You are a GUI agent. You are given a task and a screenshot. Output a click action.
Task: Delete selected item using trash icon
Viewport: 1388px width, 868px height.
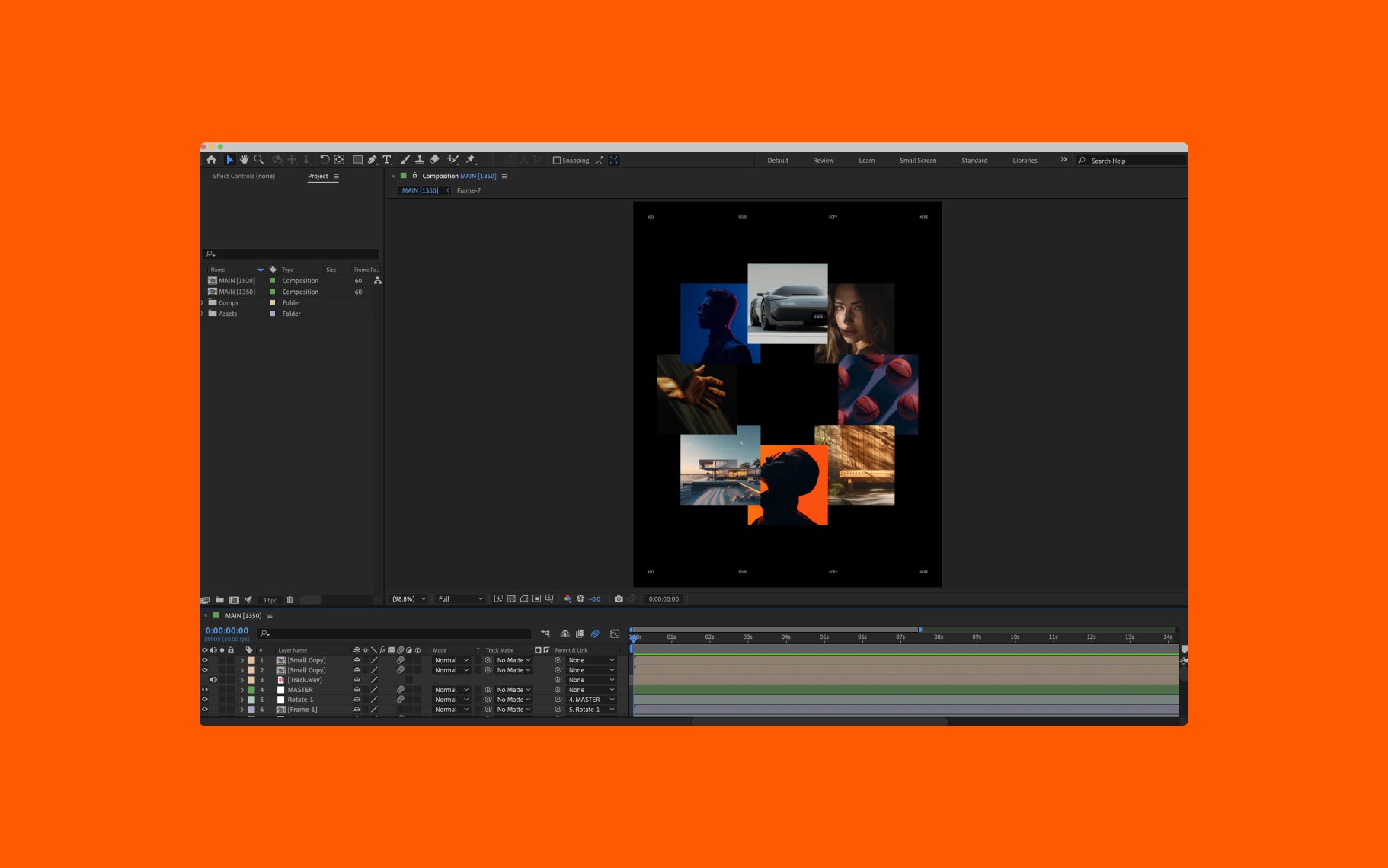pos(289,600)
